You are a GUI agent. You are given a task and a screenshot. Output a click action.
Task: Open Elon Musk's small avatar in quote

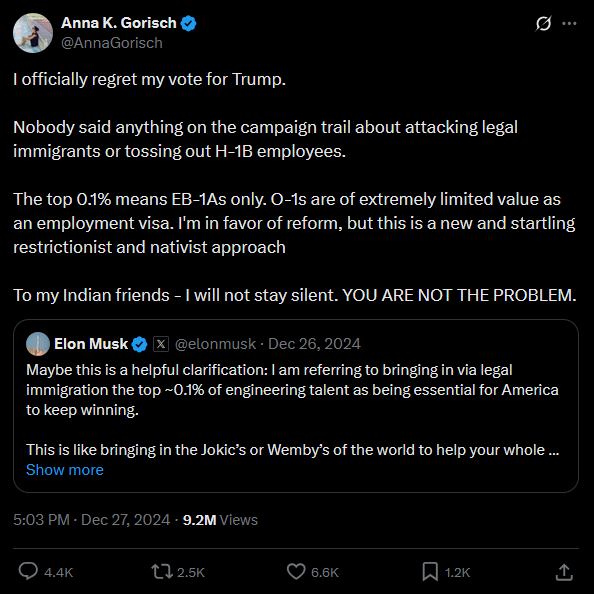(38, 344)
